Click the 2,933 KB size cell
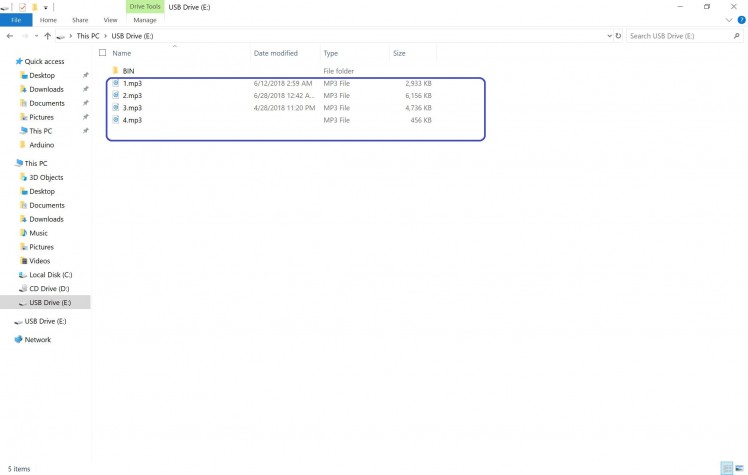 tap(418, 83)
